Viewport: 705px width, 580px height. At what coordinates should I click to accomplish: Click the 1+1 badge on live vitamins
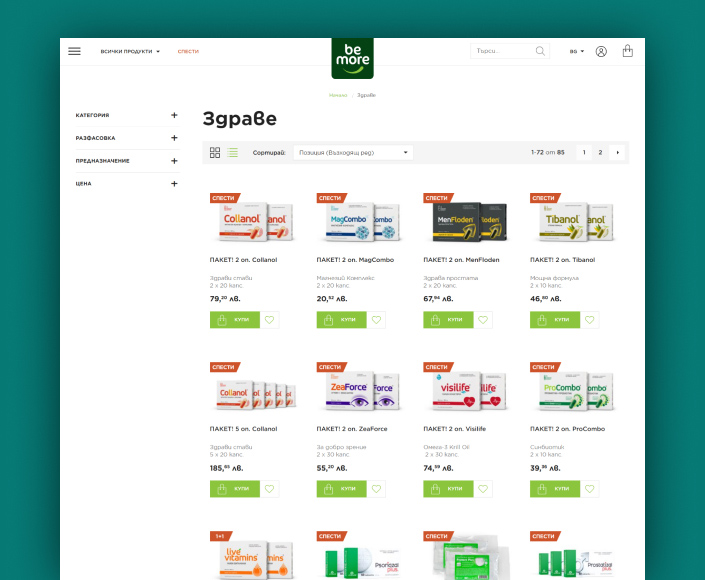pos(221,536)
